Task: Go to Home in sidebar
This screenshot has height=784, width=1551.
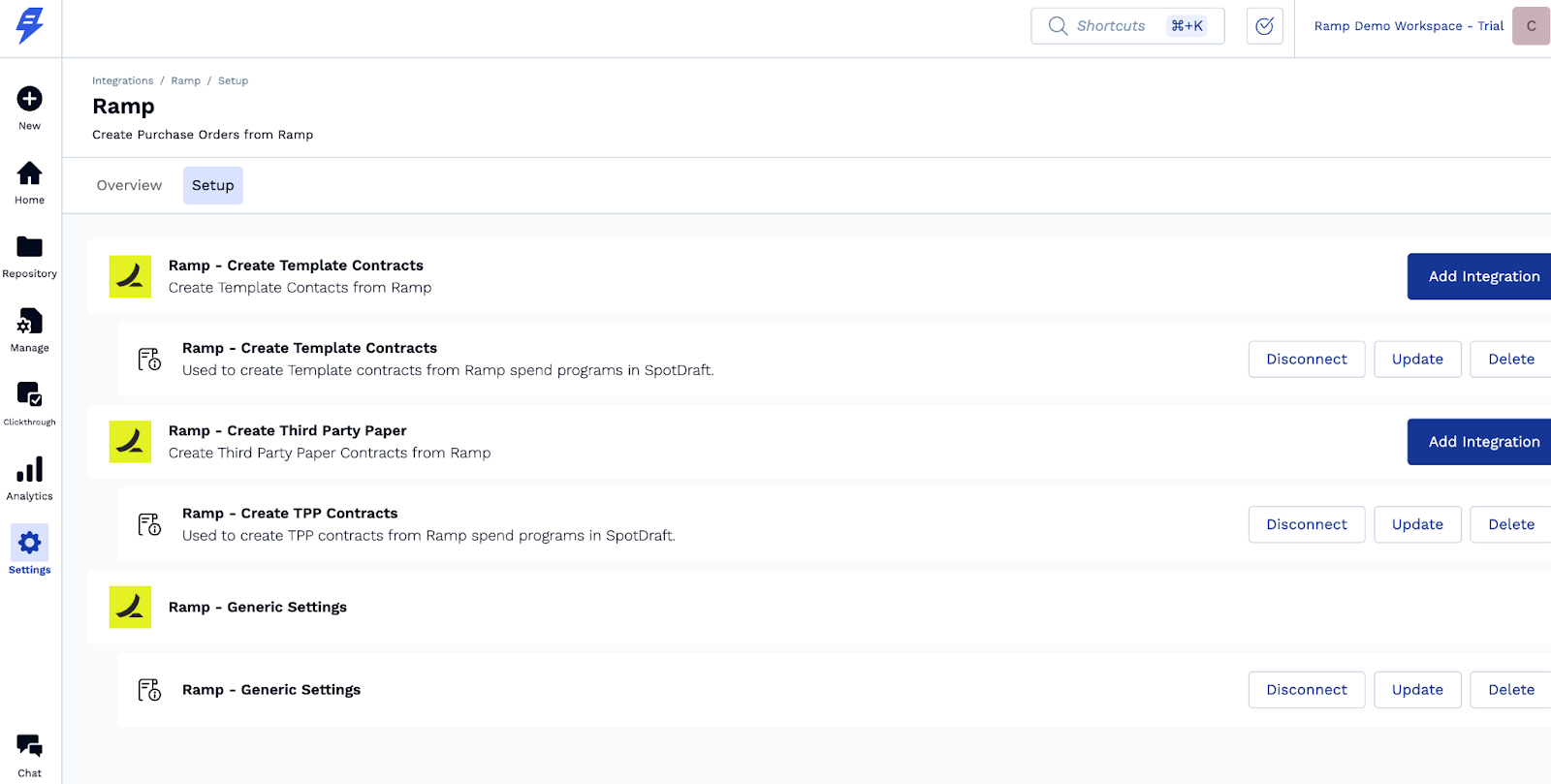Action: (30, 173)
